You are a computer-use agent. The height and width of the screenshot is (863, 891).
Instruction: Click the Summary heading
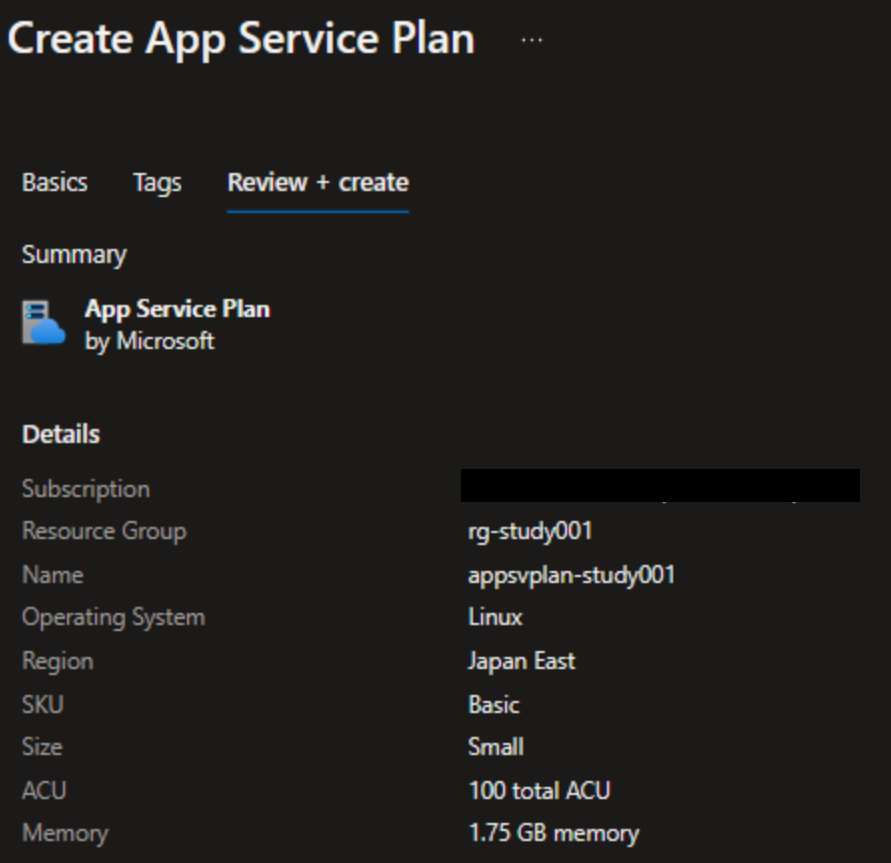point(74,255)
